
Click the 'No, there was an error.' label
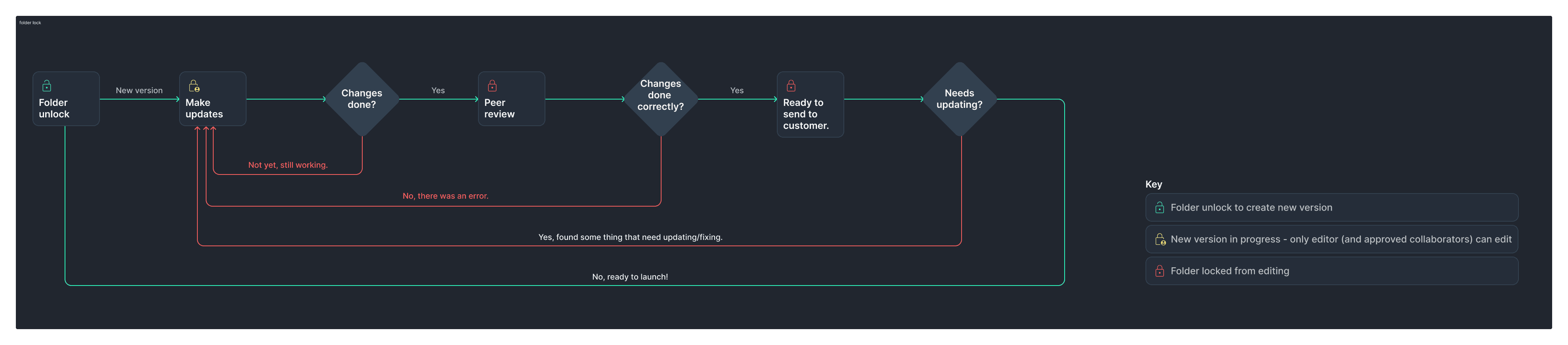[x=446, y=196]
